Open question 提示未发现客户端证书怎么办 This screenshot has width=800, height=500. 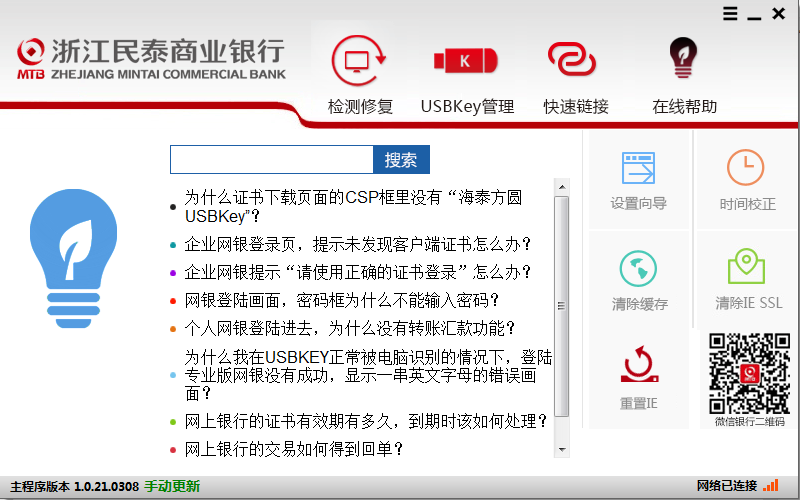357,244
